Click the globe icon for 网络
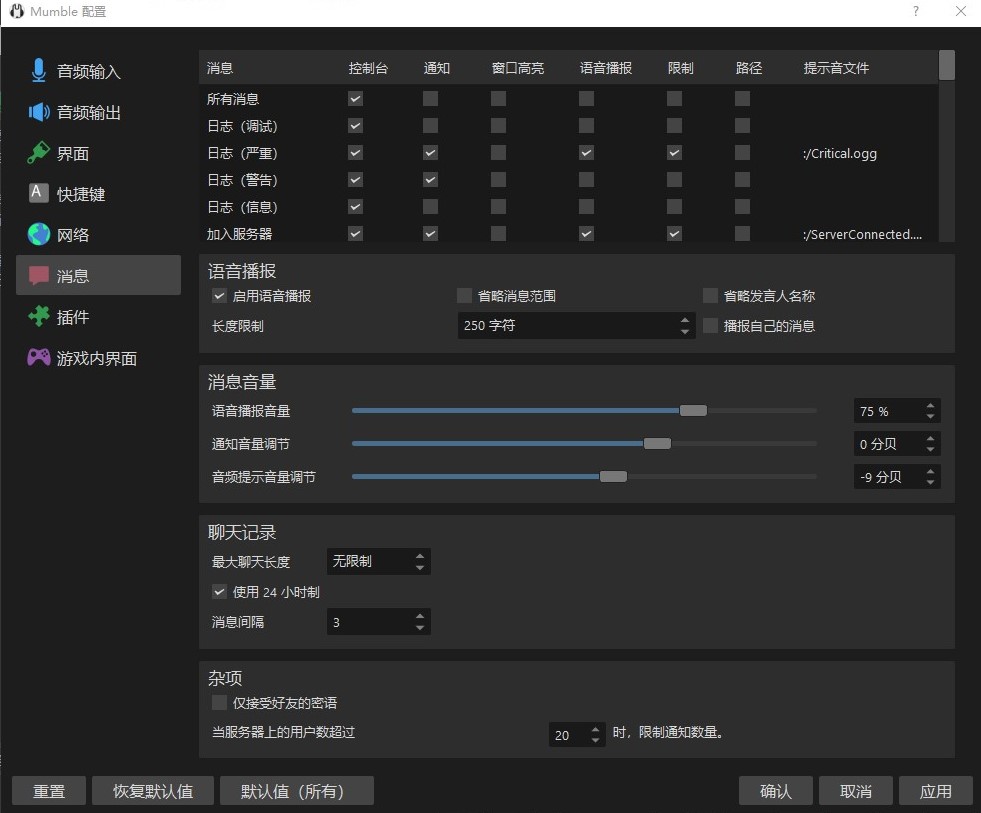 pyautogui.click(x=39, y=235)
